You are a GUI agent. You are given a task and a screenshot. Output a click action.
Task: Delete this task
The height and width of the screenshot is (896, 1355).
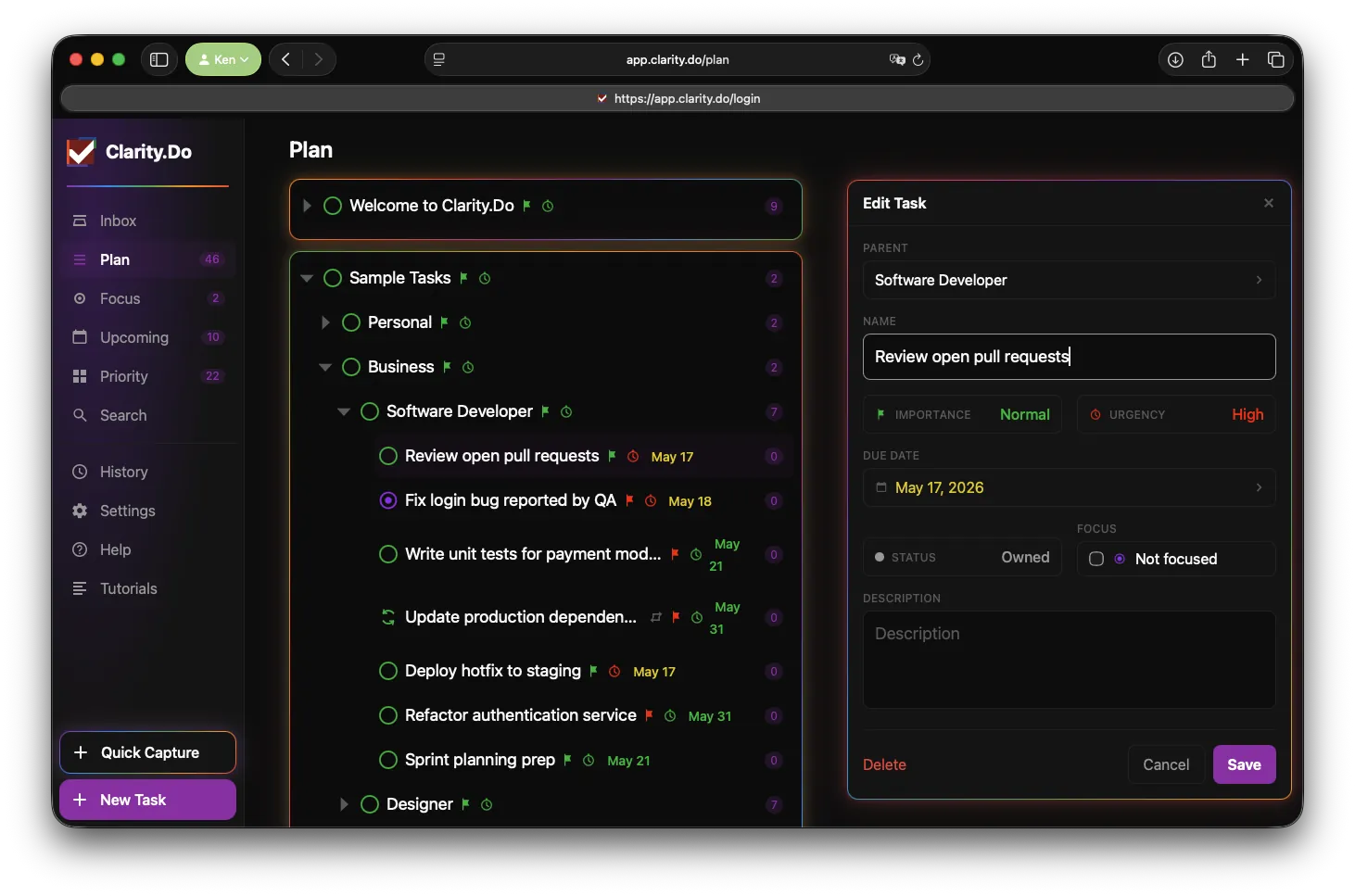click(884, 764)
